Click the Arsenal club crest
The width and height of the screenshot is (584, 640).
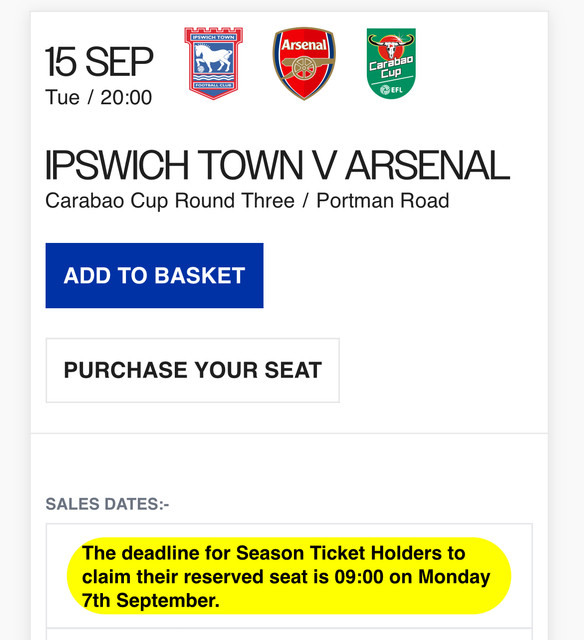point(304,63)
